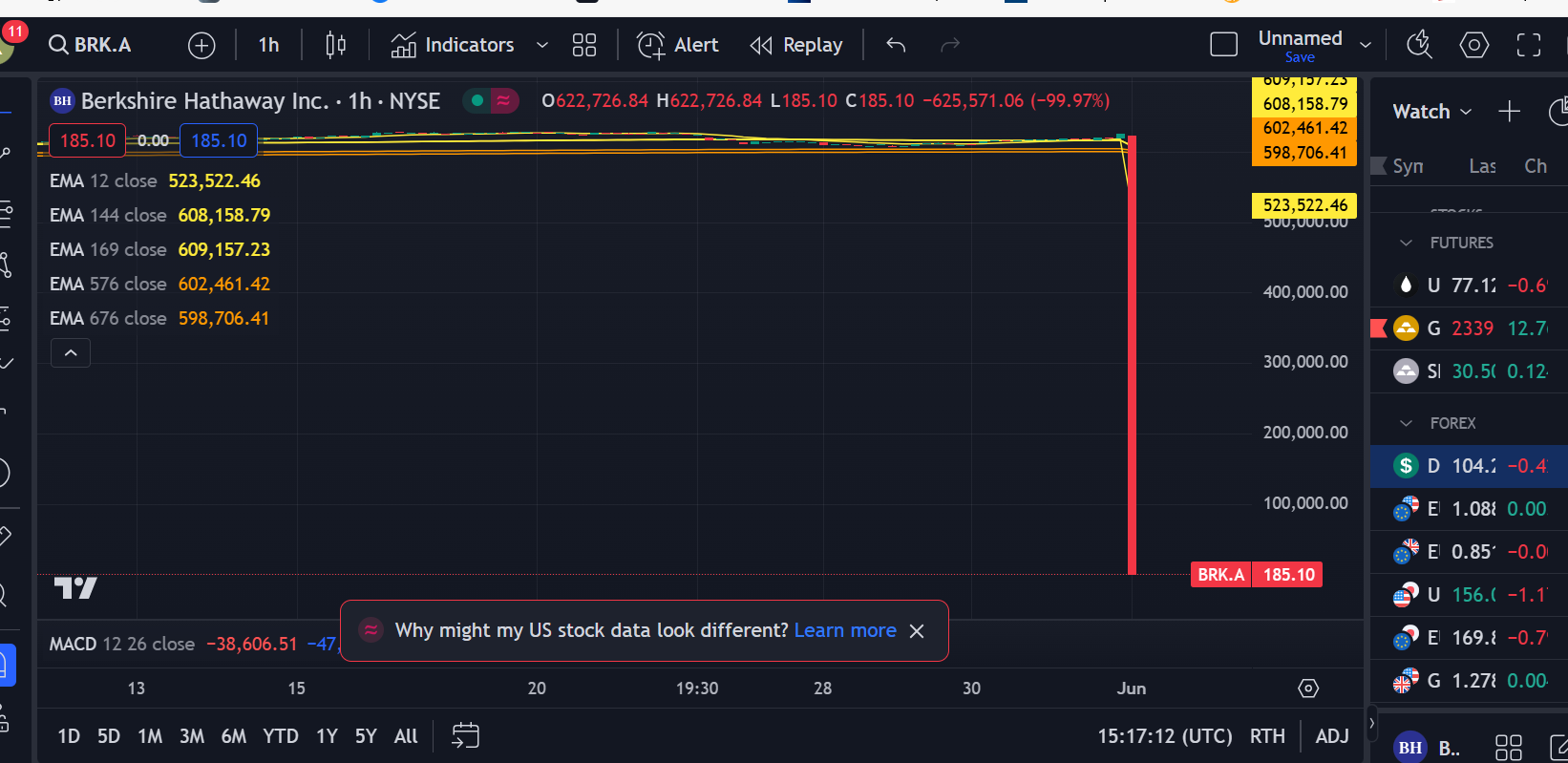Expand the Indicators favorites dropdown arrow
This screenshot has width=1568, height=763.
(542, 45)
